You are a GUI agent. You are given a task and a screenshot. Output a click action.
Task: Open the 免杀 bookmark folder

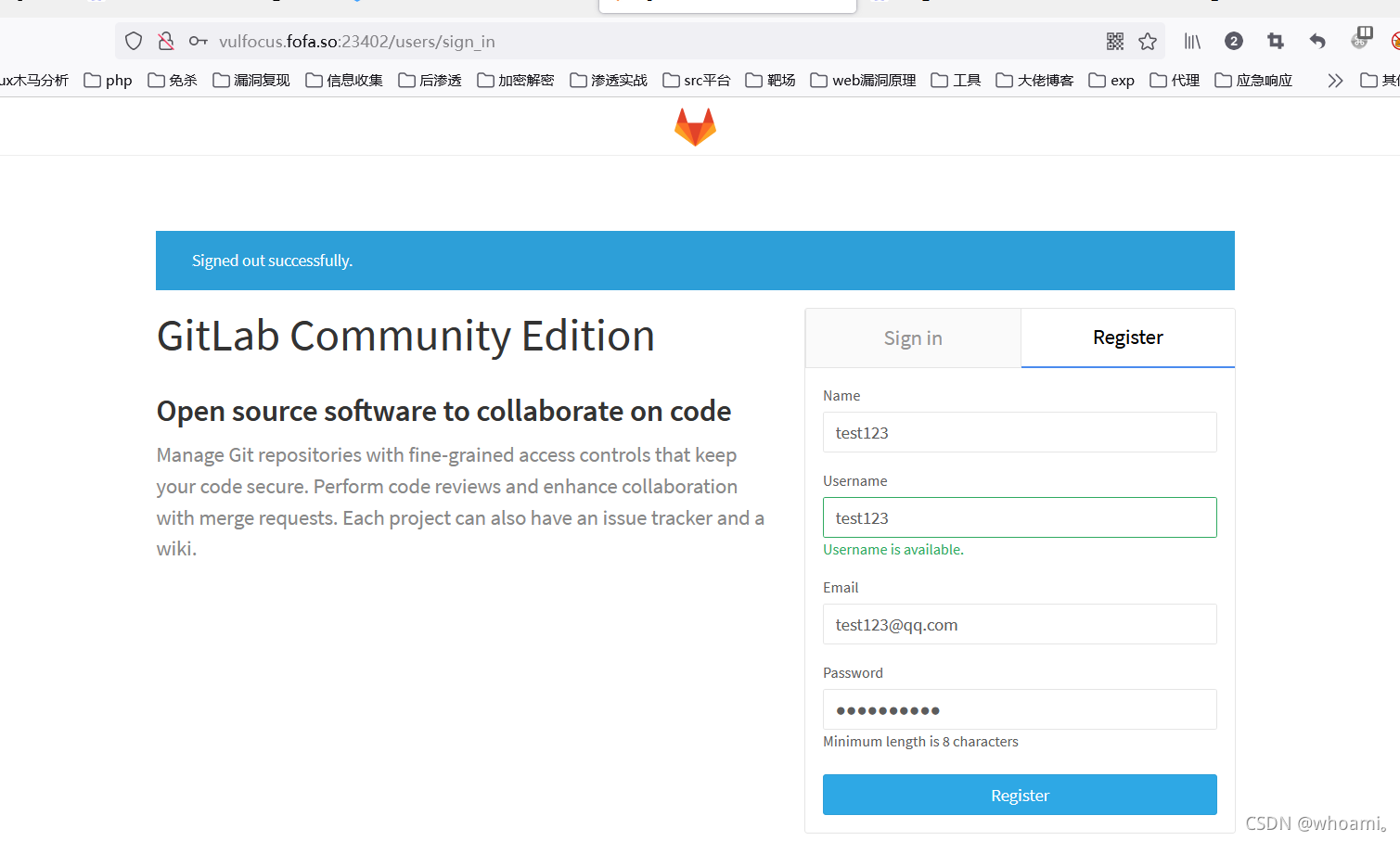[173, 81]
